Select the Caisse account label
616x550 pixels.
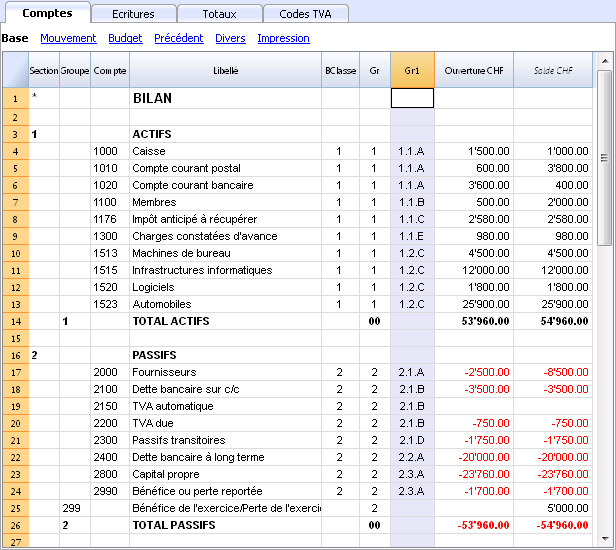click(149, 151)
